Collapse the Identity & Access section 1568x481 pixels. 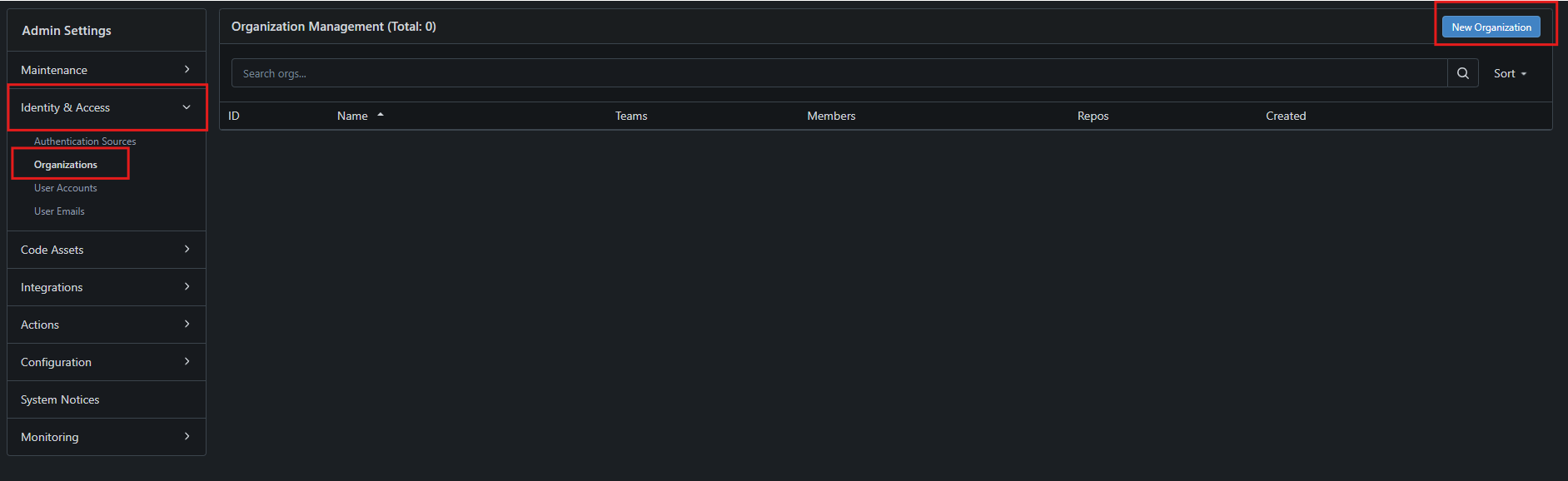[x=107, y=107]
